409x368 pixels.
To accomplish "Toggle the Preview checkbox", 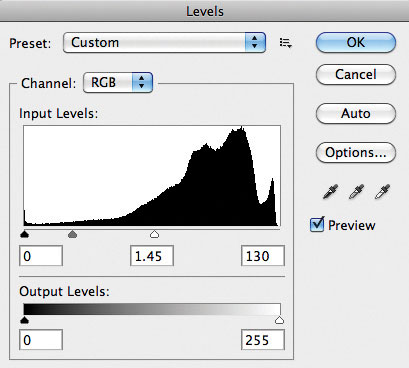I will coord(317,224).
